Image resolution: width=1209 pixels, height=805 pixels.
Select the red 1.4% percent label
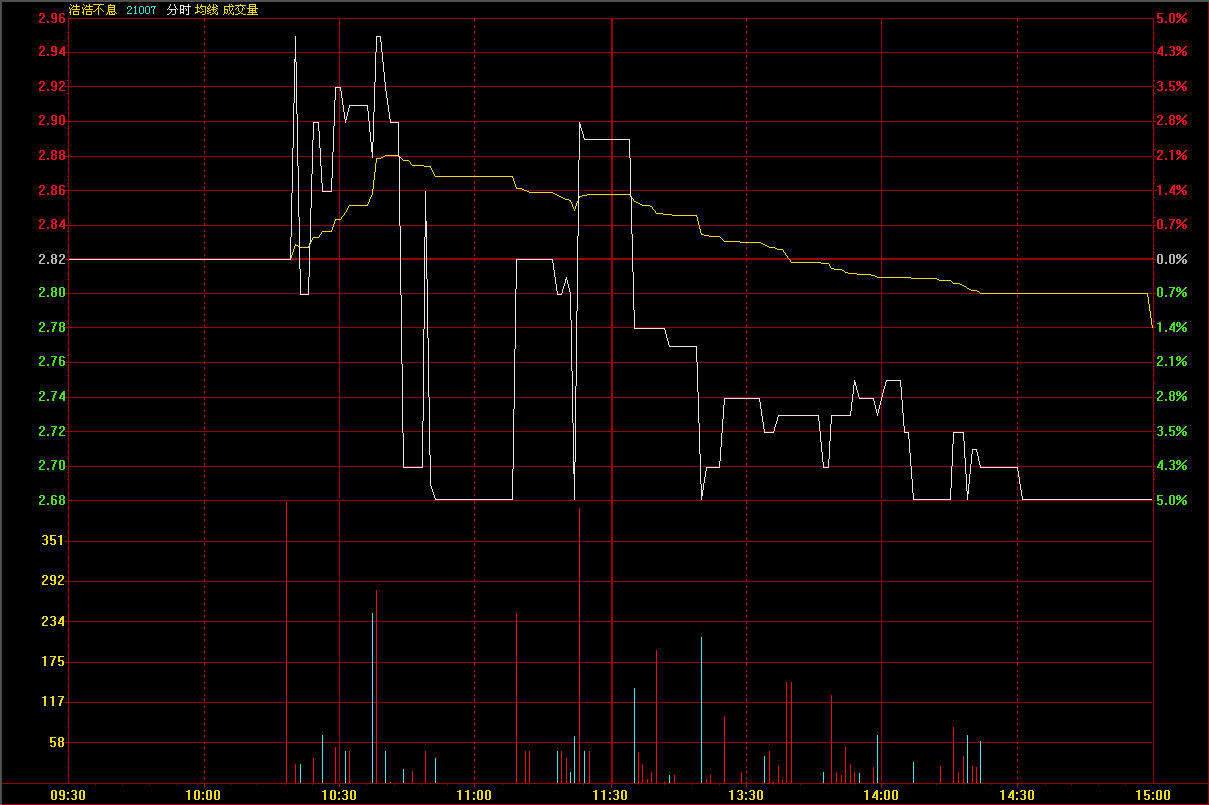pos(1171,190)
